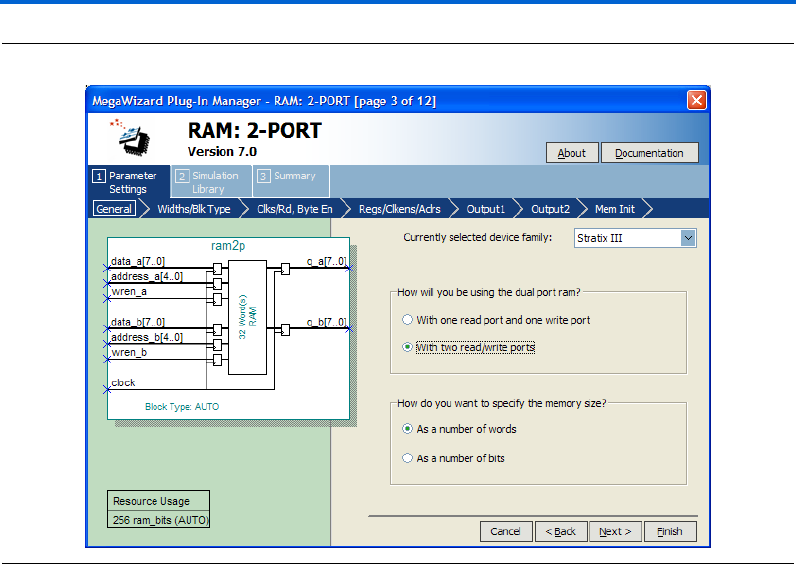Go to the Output2 page step
Viewport: 796px width, 564px height.
(550, 209)
